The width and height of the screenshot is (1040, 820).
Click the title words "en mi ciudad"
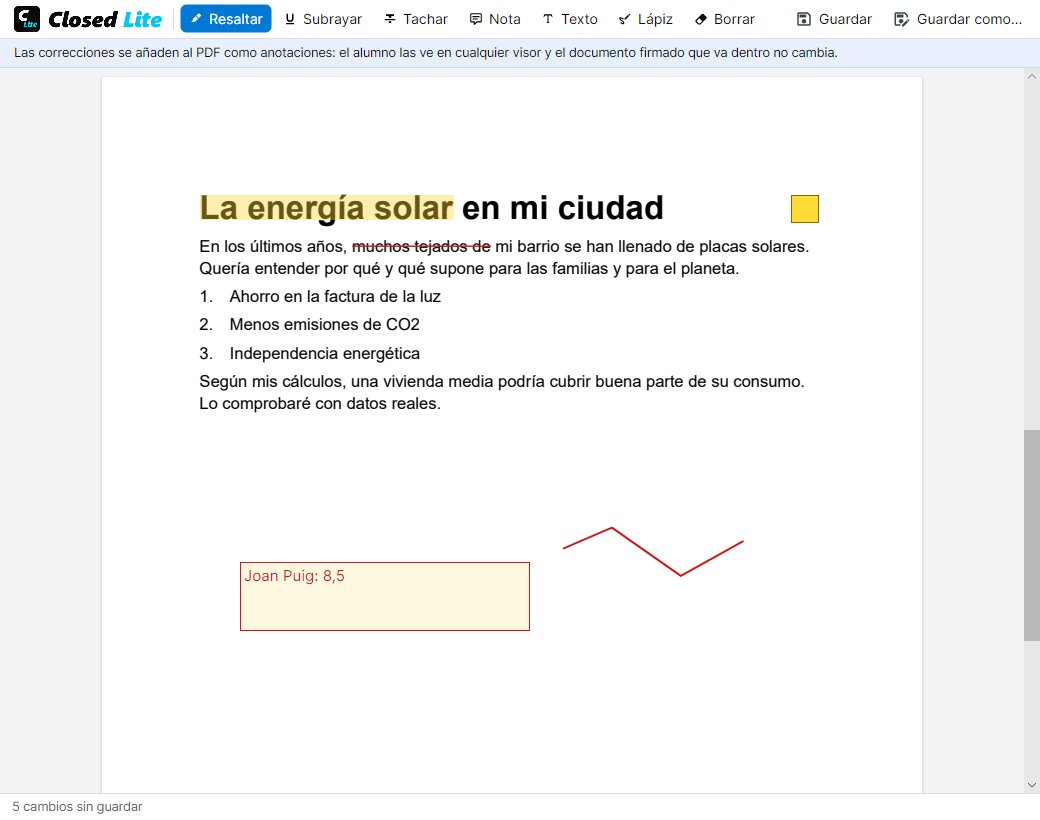562,208
